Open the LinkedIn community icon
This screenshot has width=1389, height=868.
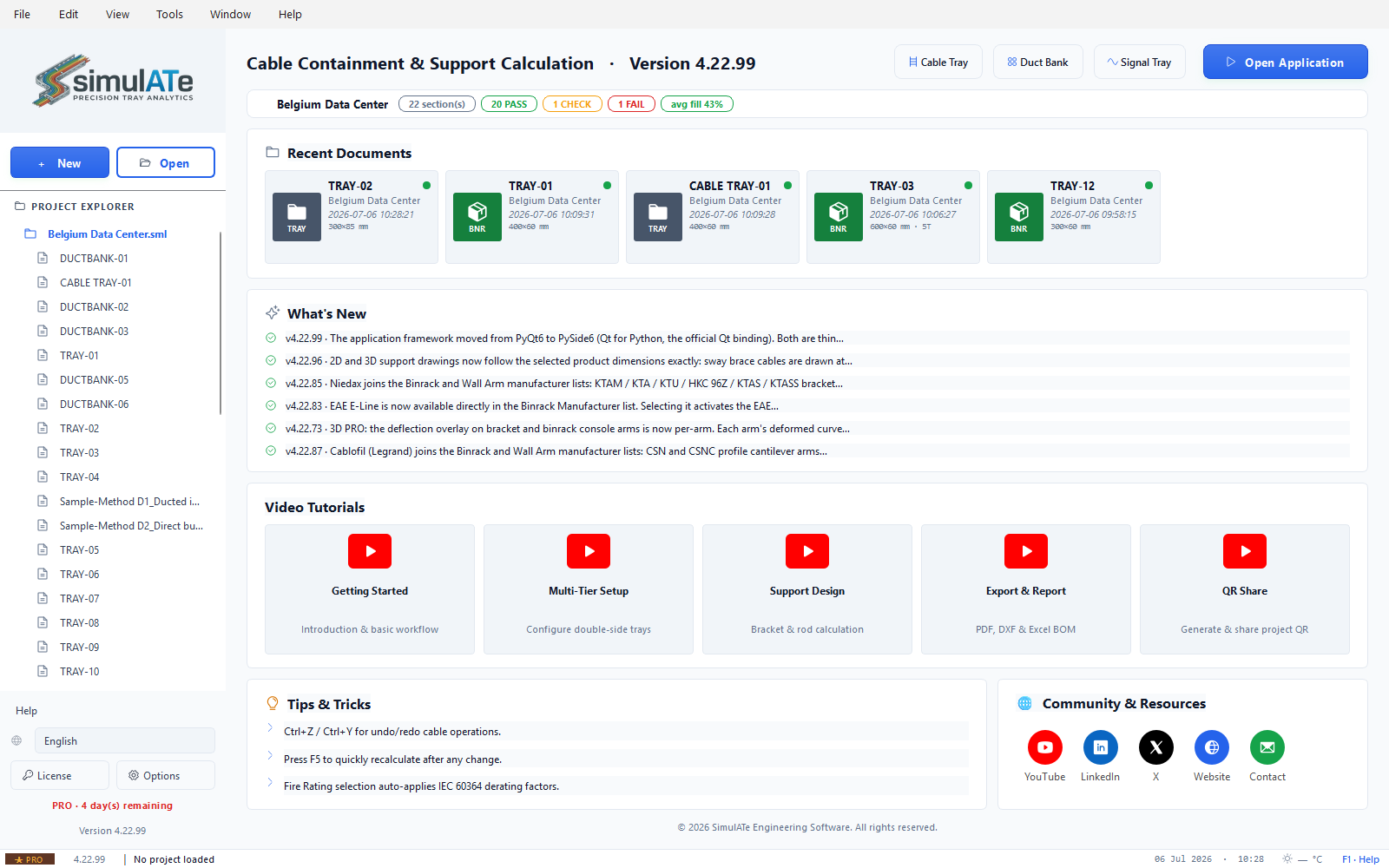[x=1101, y=747]
